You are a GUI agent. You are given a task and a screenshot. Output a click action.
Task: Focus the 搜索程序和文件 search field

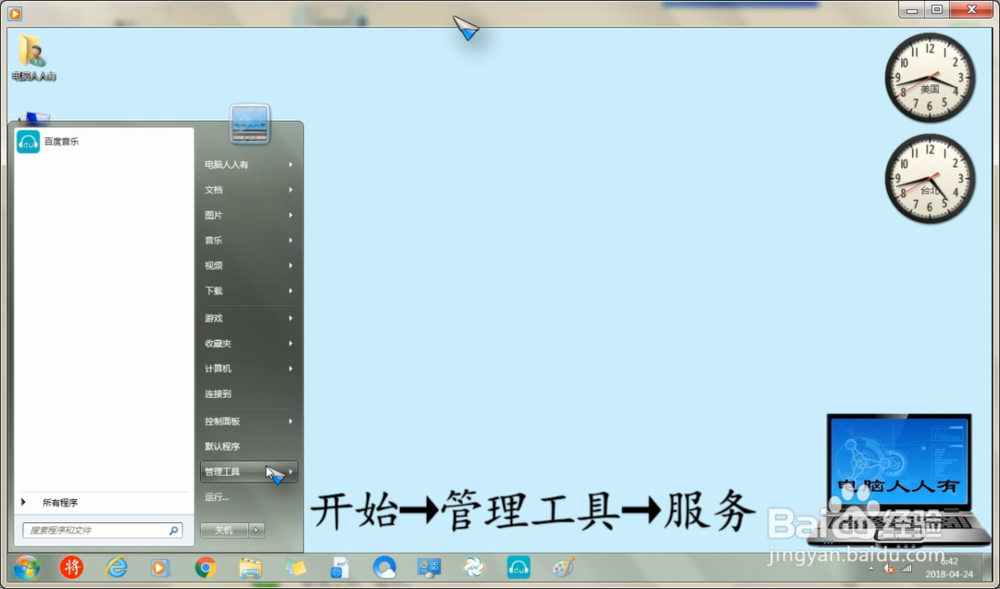click(x=103, y=530)
